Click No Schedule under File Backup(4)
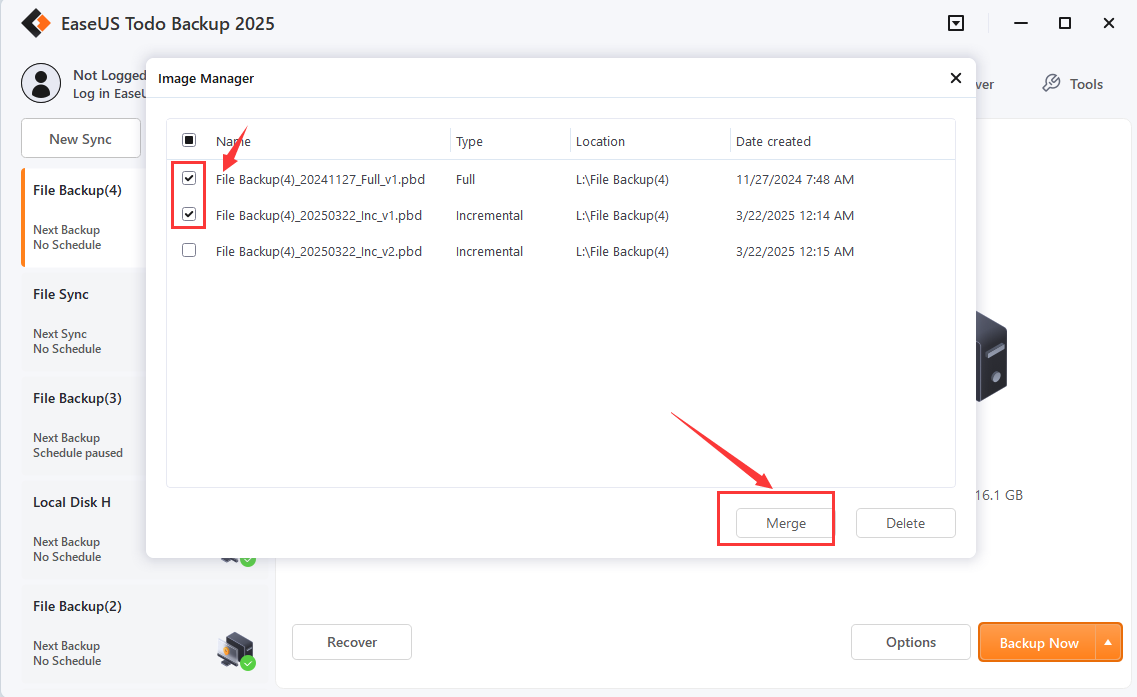1137x697 pixels. (67, 245)
